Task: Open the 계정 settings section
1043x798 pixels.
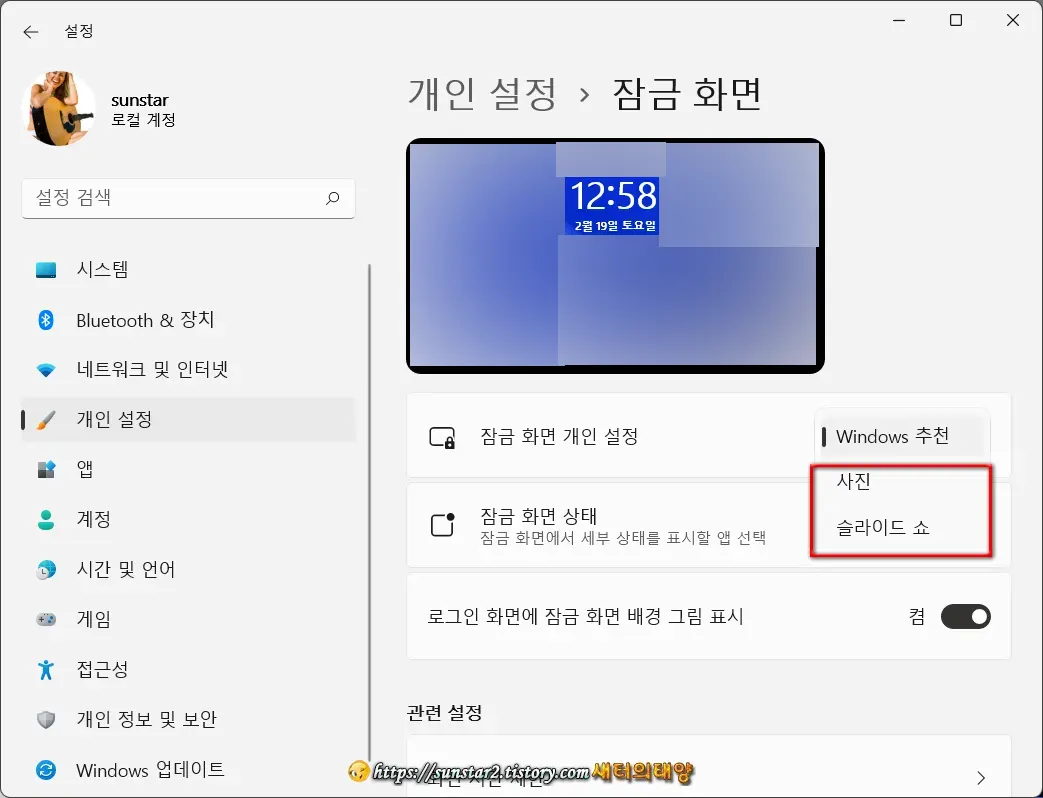Action: click(95, 519)
